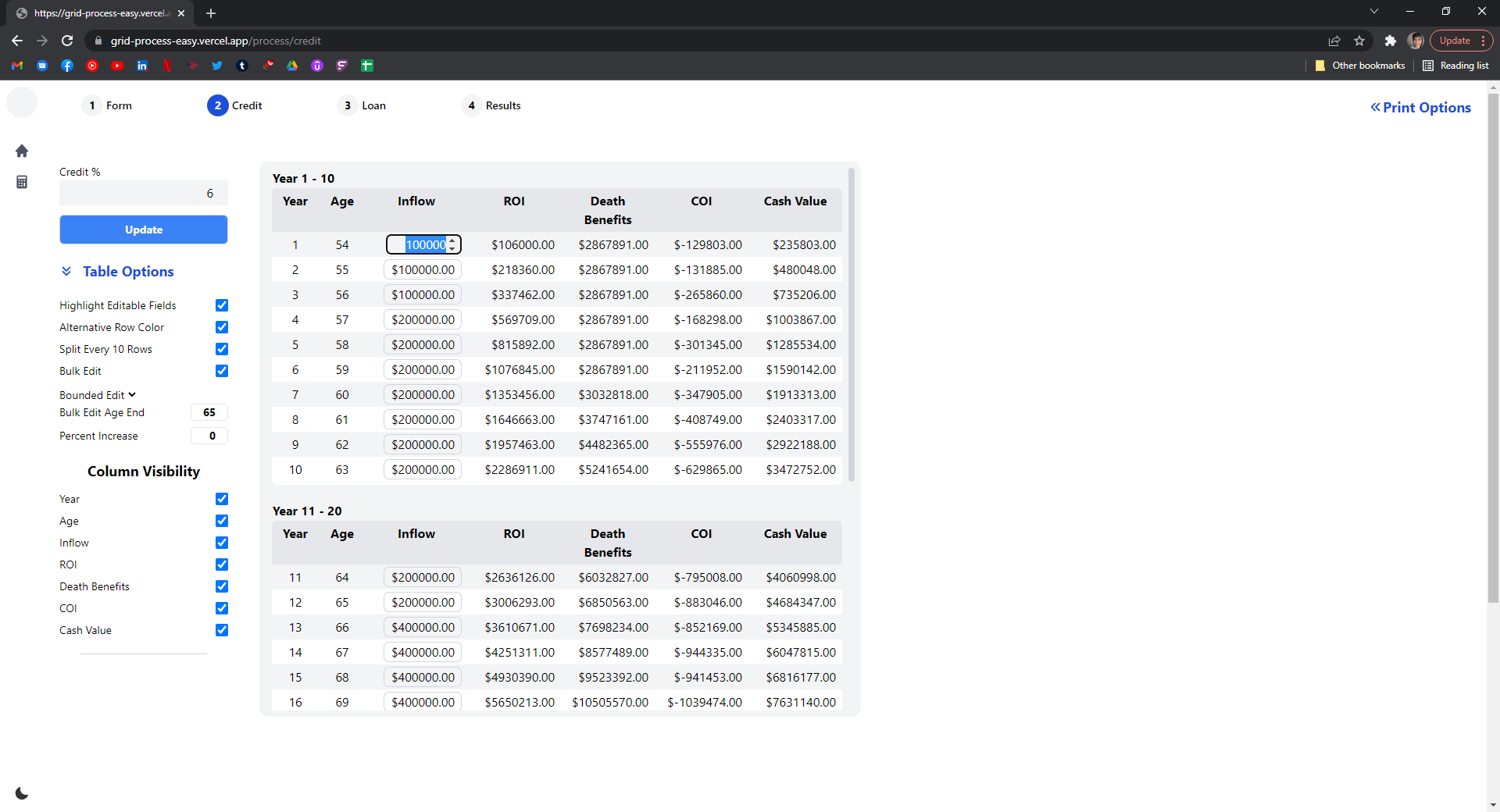Click the home icon in the sidebar
This screenshot has width=1500, height=812.
(22, 151)
